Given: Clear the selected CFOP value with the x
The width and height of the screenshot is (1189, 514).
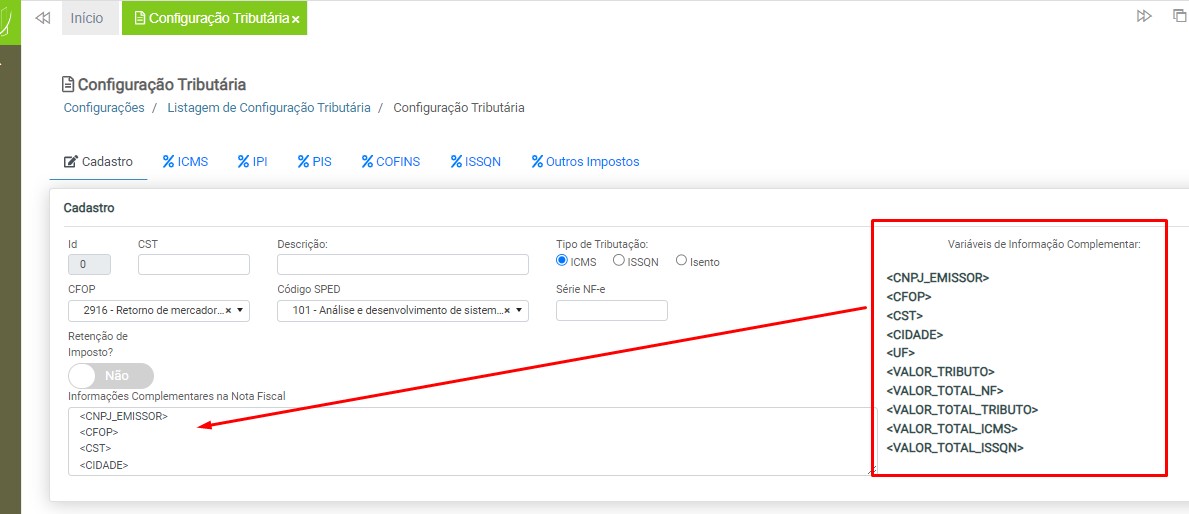Looking at the screenshot, I should point(228,311).
